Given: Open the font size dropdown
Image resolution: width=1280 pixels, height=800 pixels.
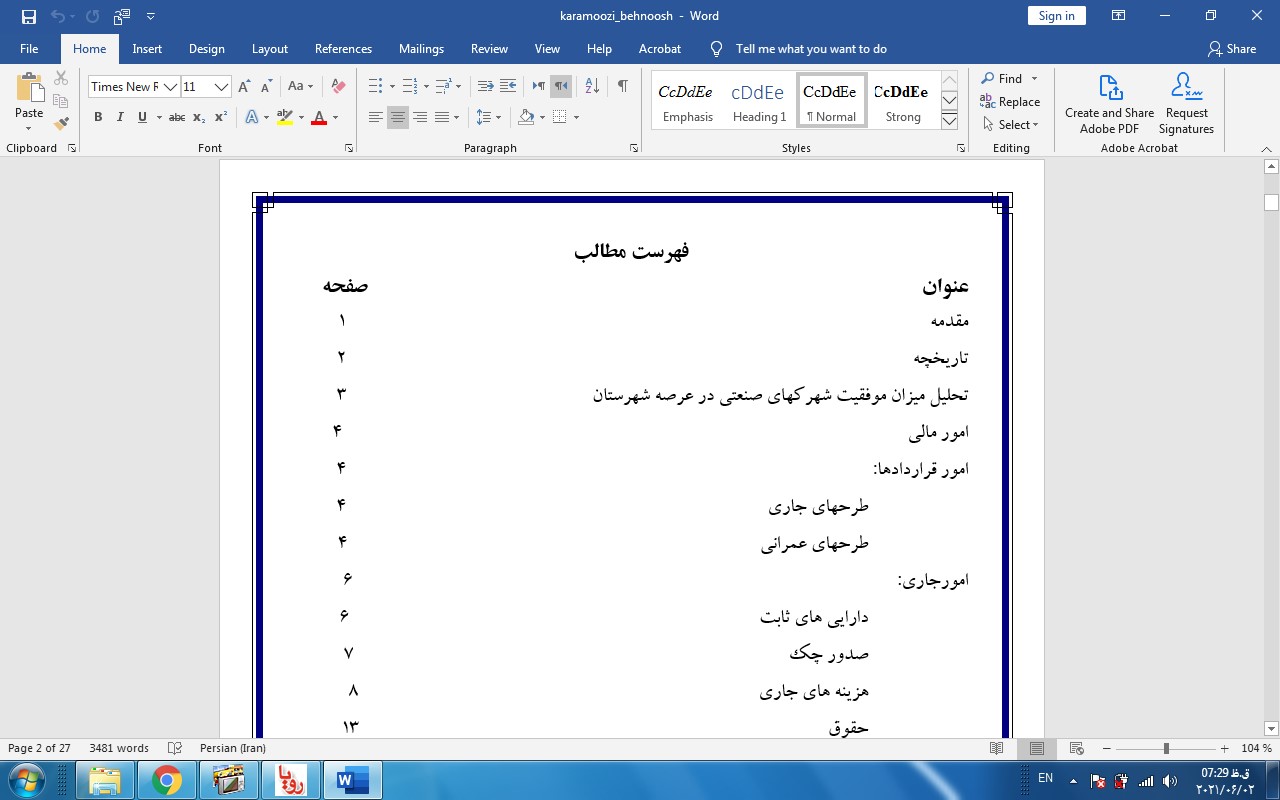Looking at the screenshot, I should (x=221, y=87).
